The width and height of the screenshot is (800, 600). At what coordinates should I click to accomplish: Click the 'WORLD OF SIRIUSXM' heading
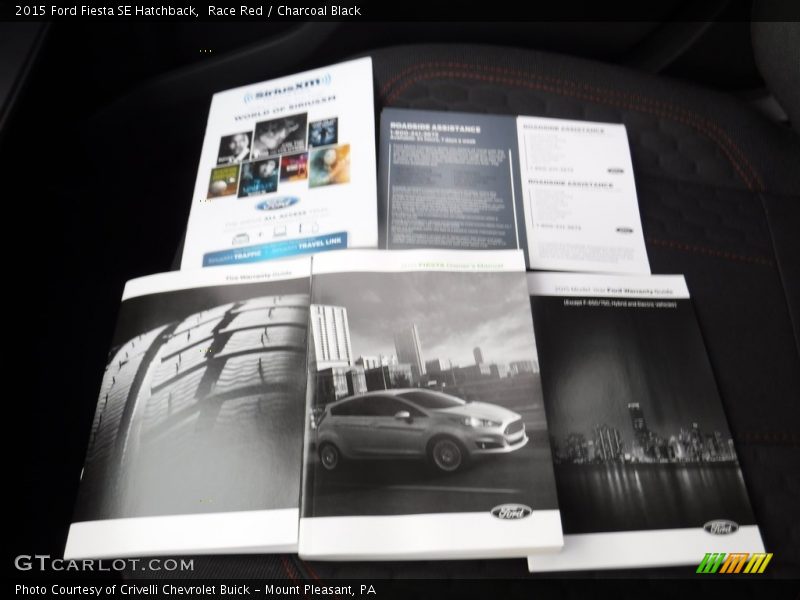pyautogui.click(x=285, y=108)
